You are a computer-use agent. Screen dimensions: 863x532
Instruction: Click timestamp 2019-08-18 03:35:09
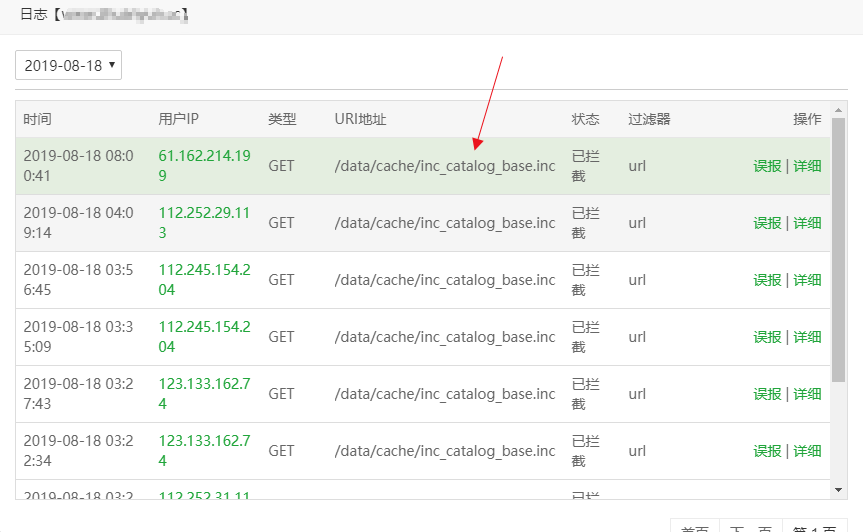tap(78, 337)
